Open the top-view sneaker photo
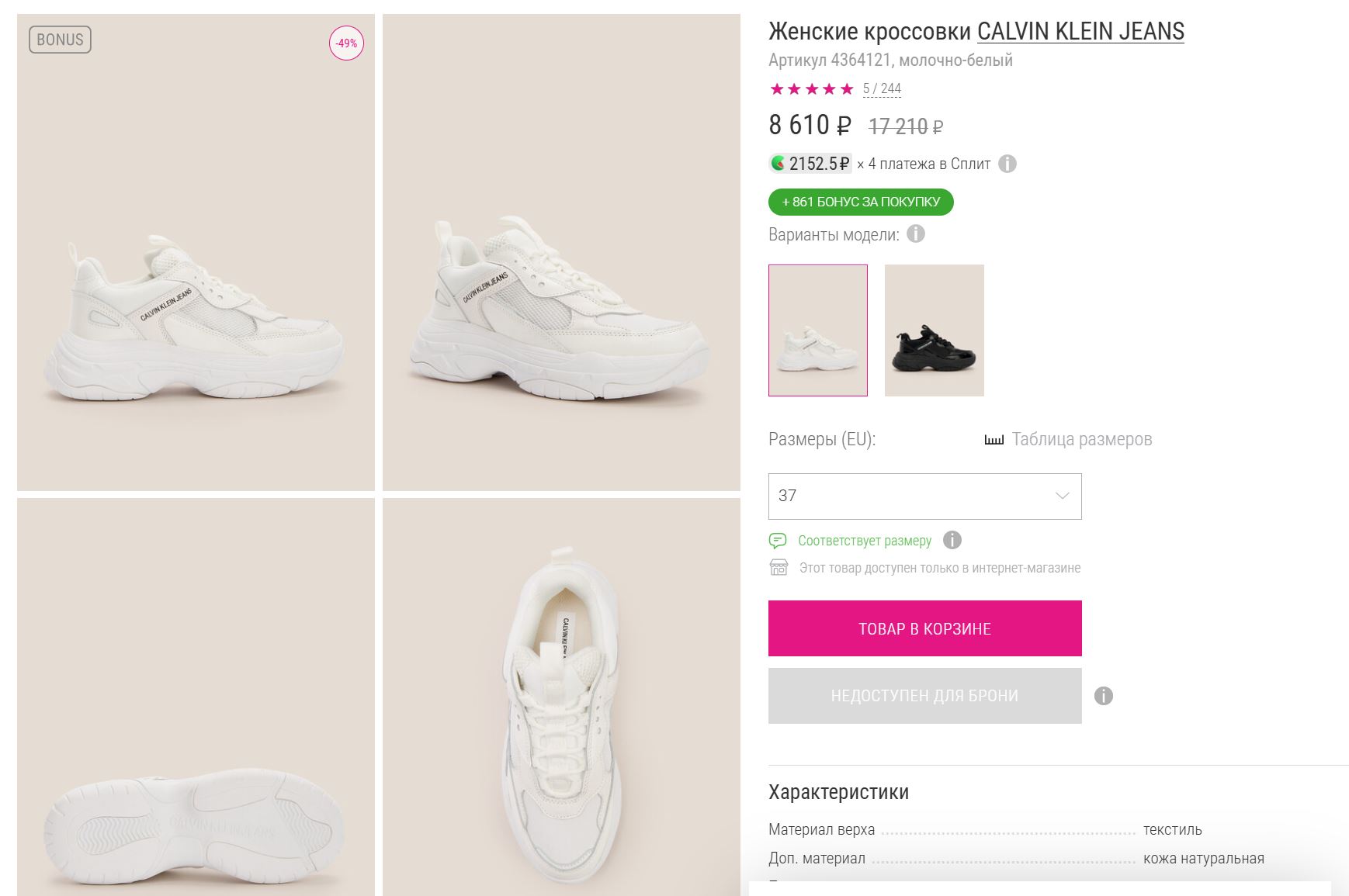The height and width of the screenshot is (896, 1349). [x=561, y=697]
